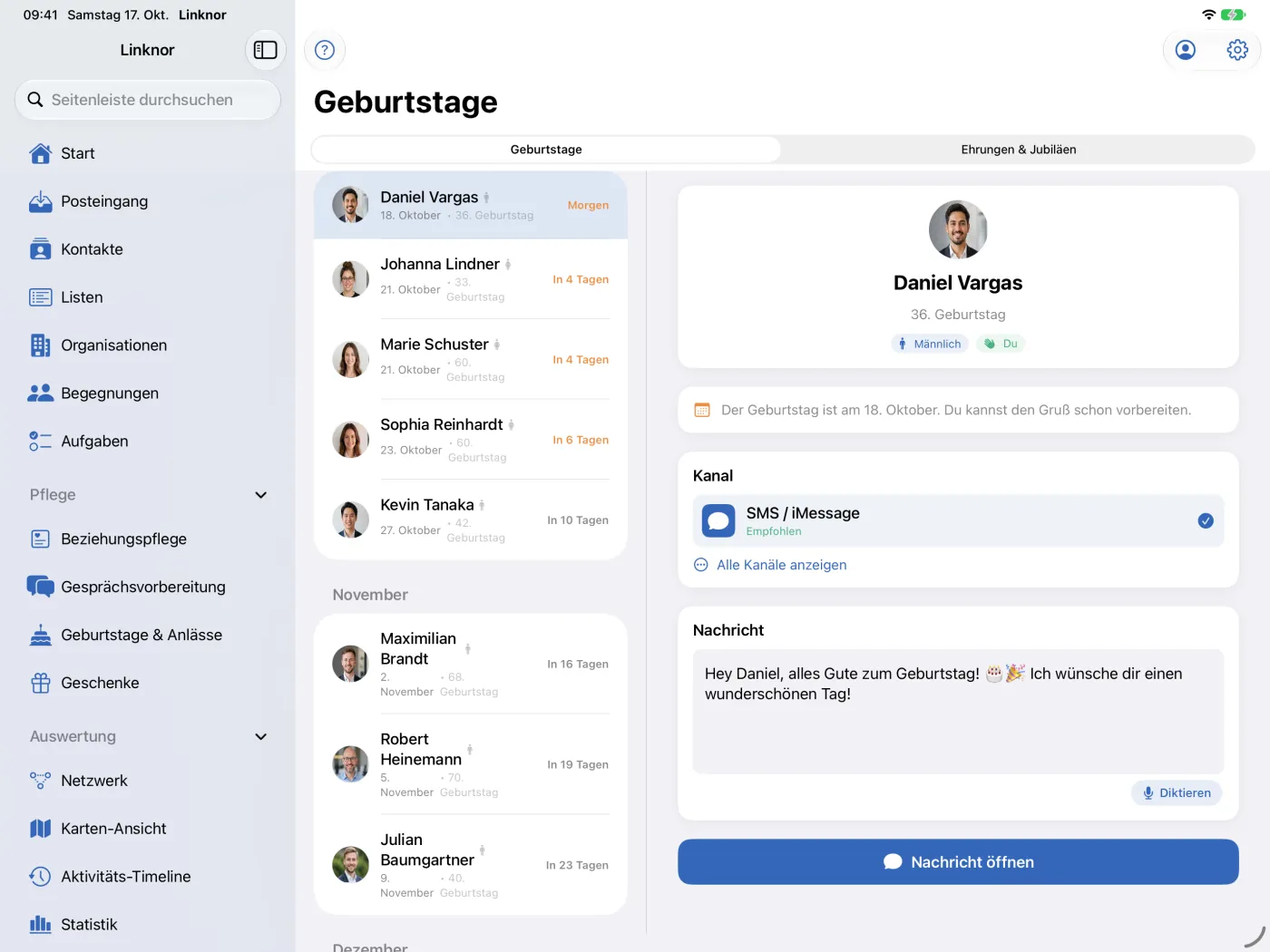Screen dimensions: 1270x952
Task: Open Karten-Ansicht in sidebar
Action: pos(148,829)
